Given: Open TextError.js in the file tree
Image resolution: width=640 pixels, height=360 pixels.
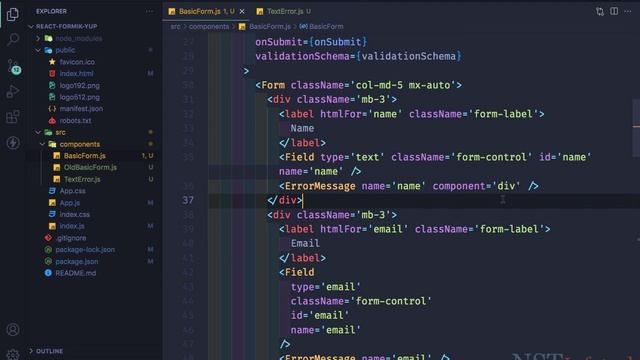Looking at the screenshot, I should point(82,179).
